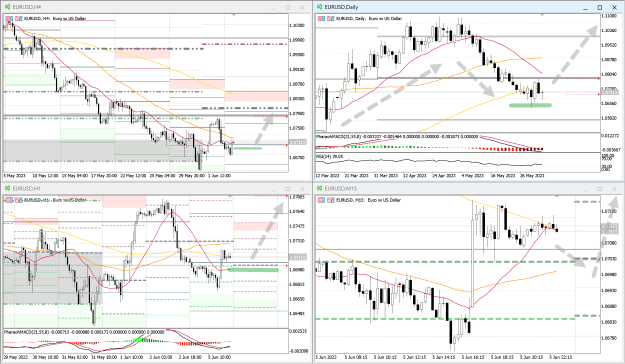Viewport: 625px width, 364px height.
Task: Click the chart shift triangle in Daily chart
Action: pyautogui.click(x=542, y=15)
